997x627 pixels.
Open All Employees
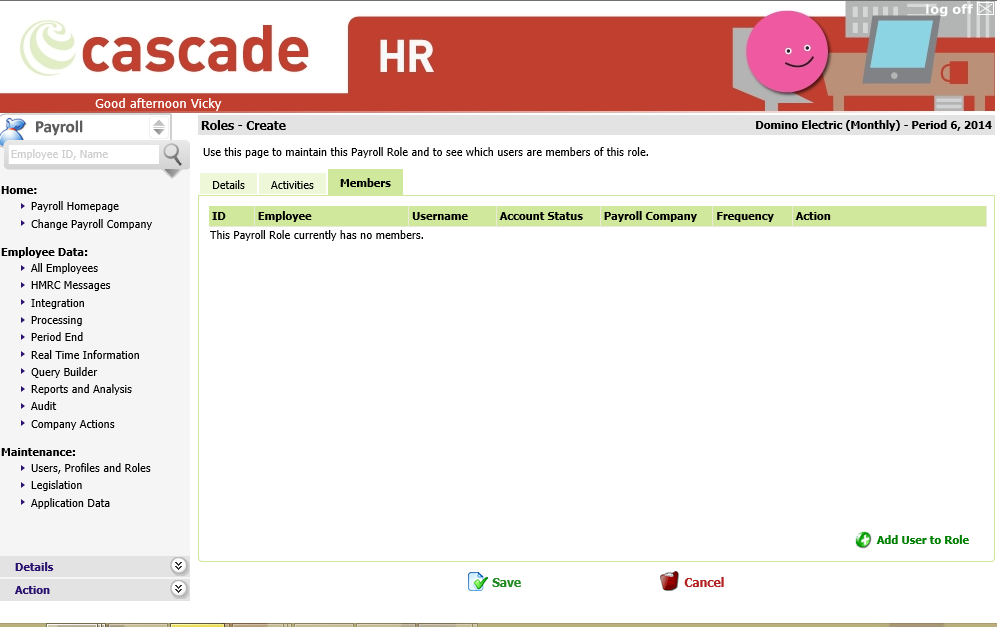pos(64,268)
